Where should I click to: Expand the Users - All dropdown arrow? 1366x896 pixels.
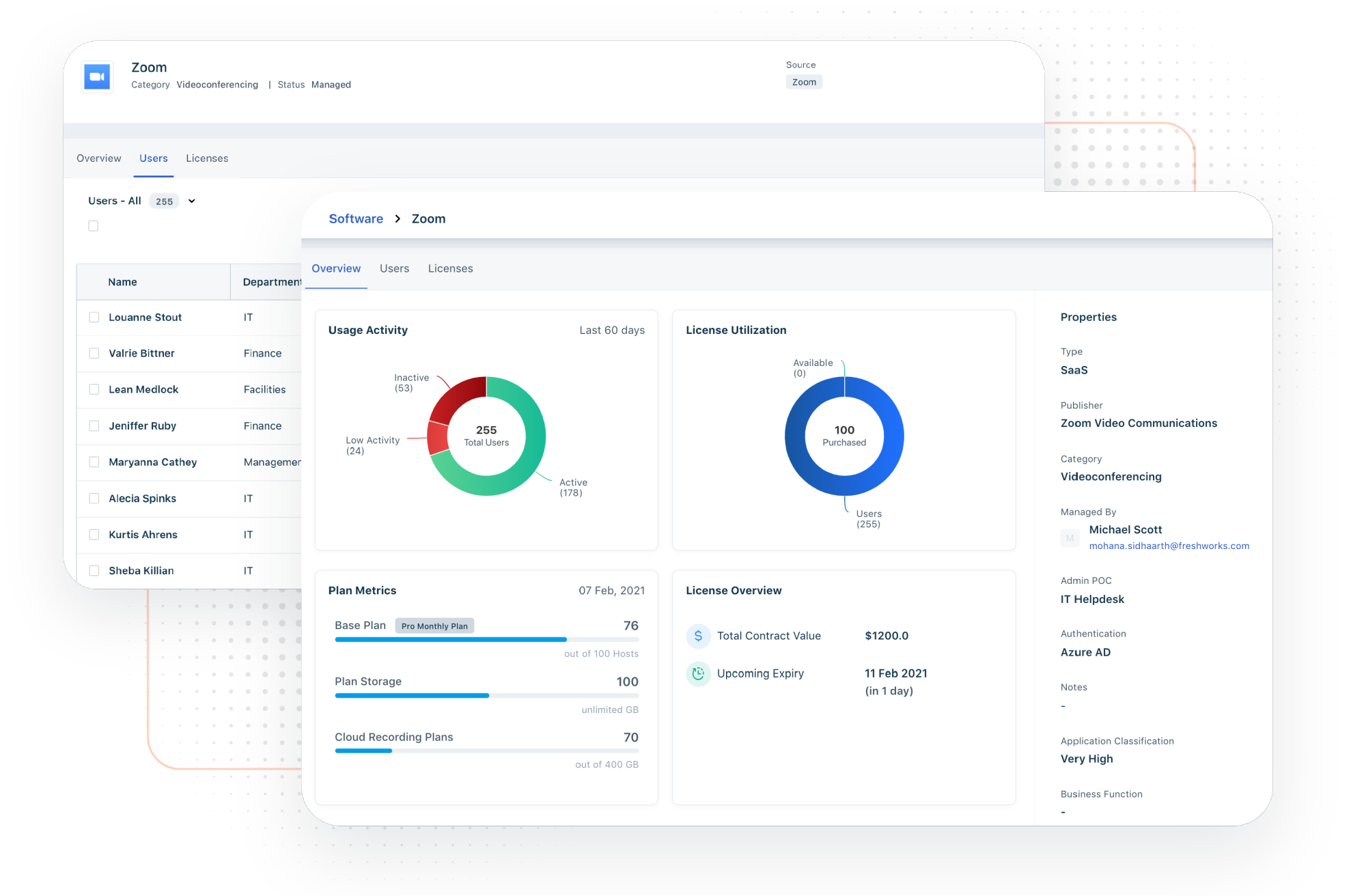point(192,201)
